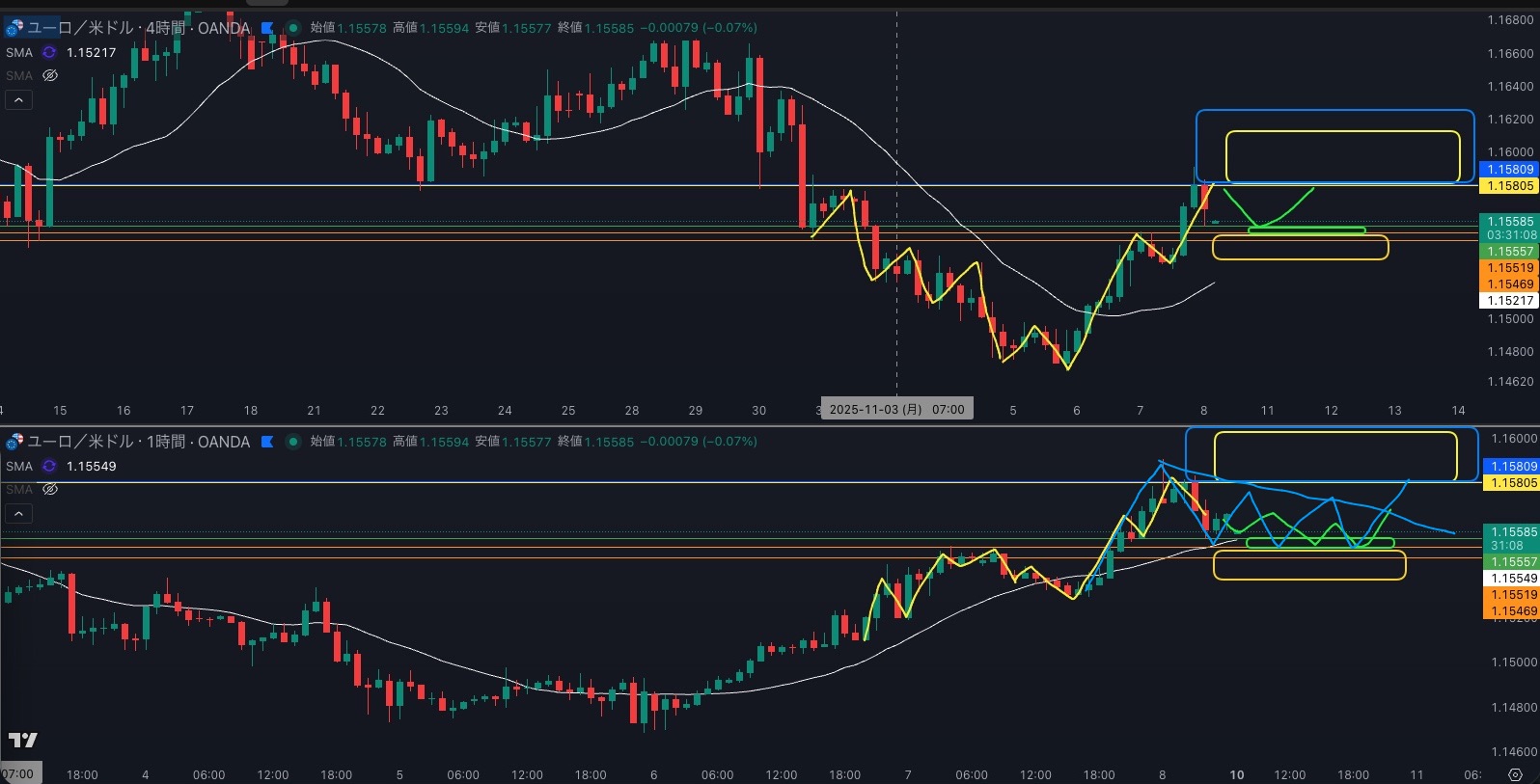Image resolution: width=1540 pixels, height=784 pixels.
Task: Click the green market status dot on 1-hour chart
Action: coord(293,442)
